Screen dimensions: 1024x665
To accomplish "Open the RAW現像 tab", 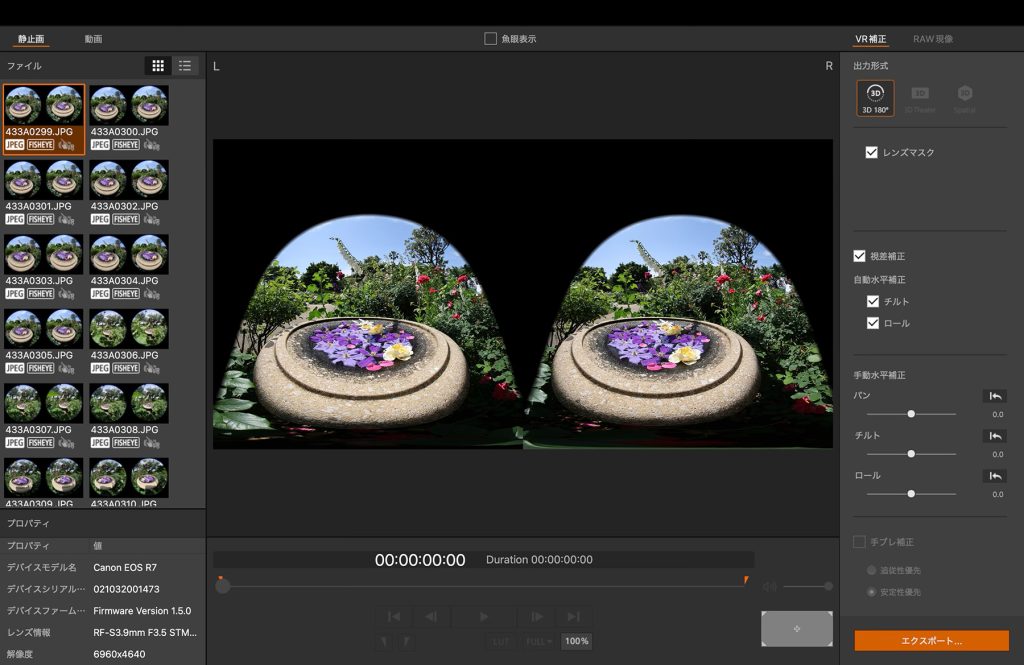I will pyautogui.click(x=932, y=39).
